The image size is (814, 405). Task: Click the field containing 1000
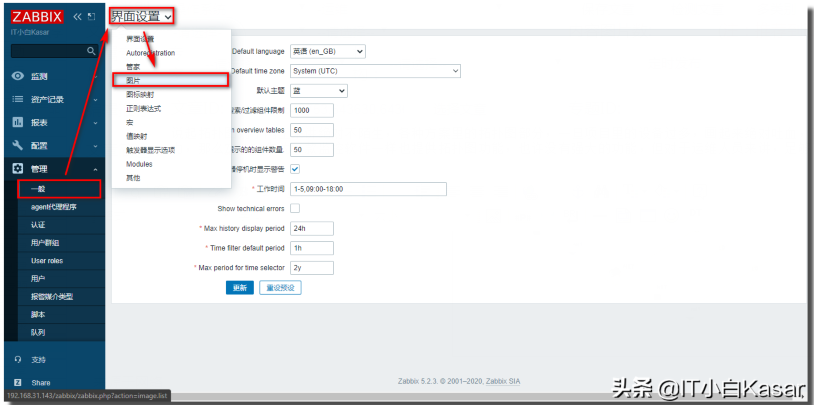(x=312, y=111)
